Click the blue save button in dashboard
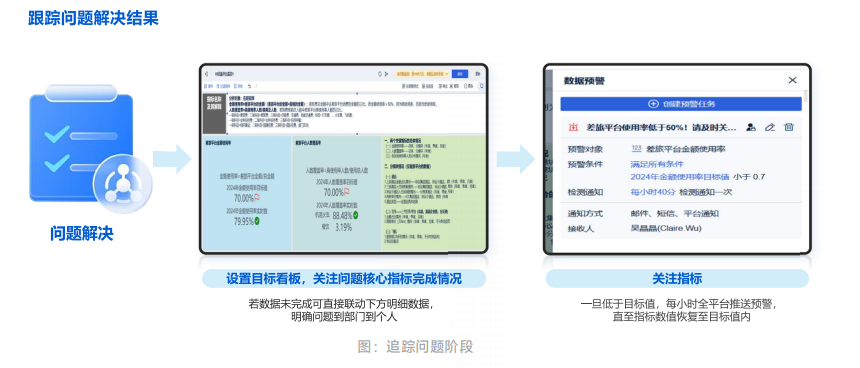Image resolution: width=860 pixels, height=368 pixels. click(460, 73)
